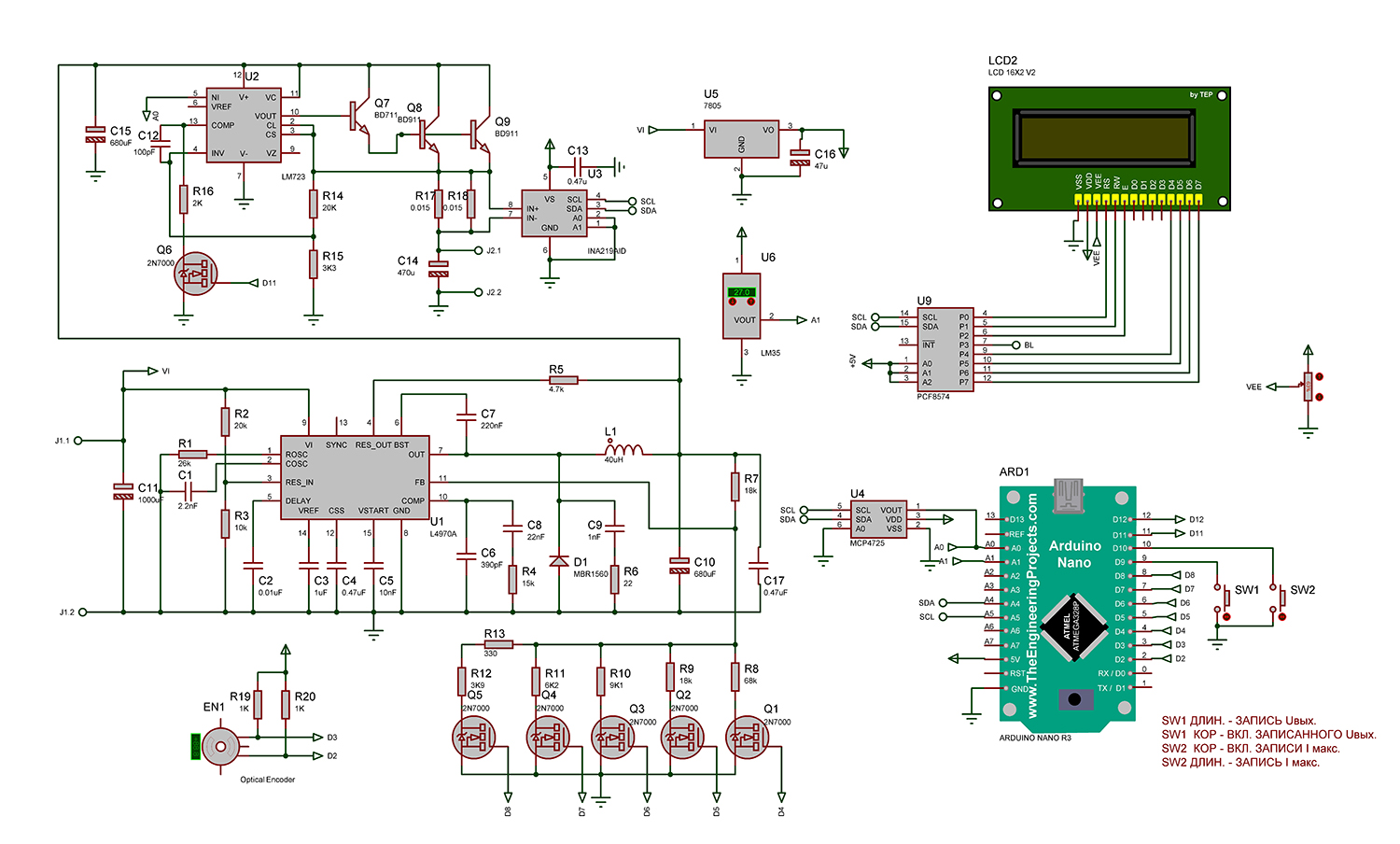Viewport: 1400px width, 844px height.
Task: Select the Q6 2N7000 MOSFET symbol
Action: [x=196, y=274]
